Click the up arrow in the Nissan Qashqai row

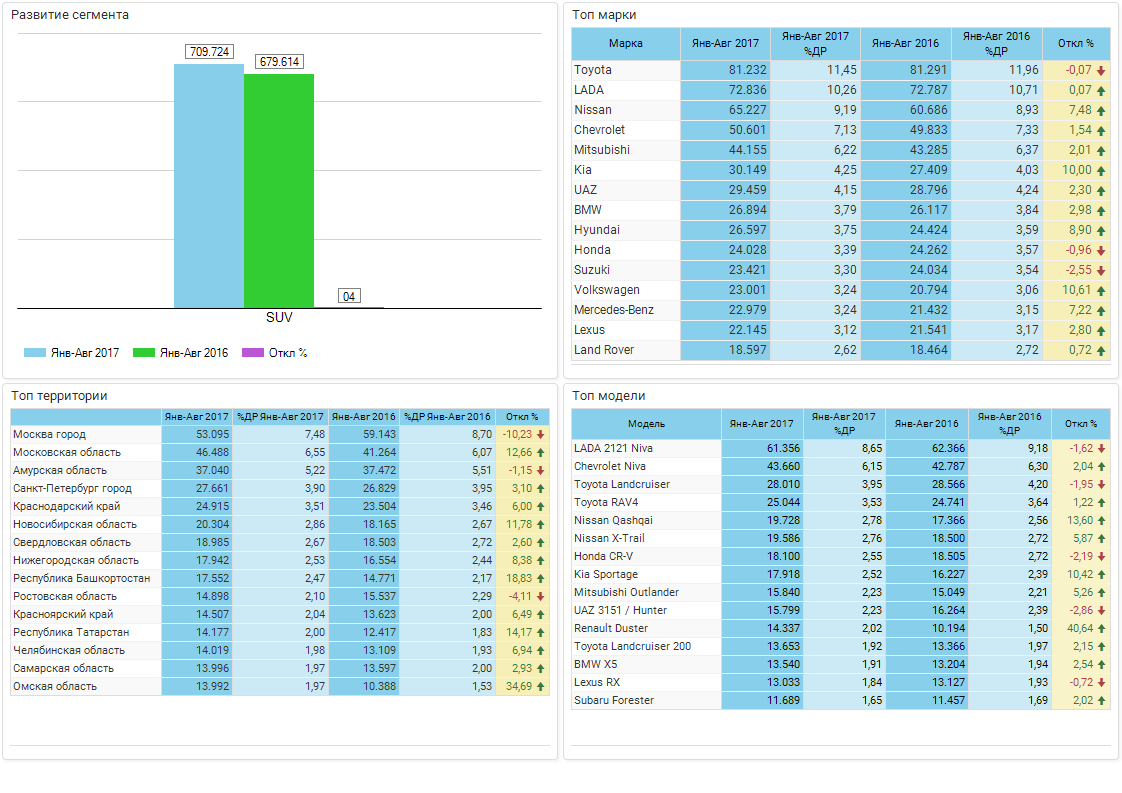point(1101,521)
